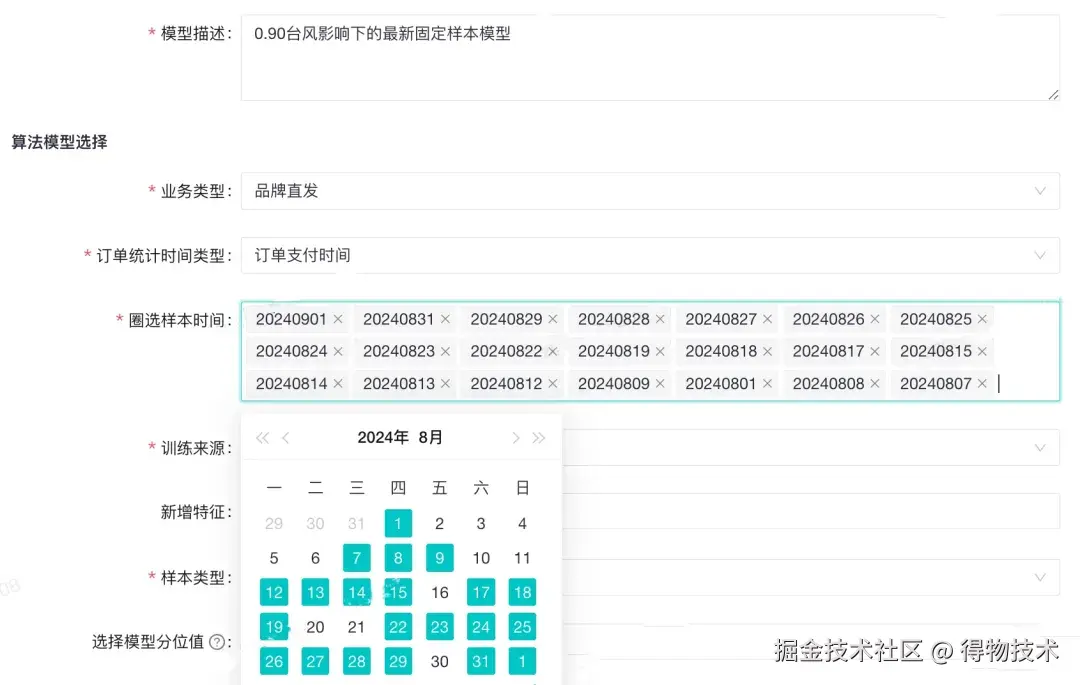Screen dimensions: 1080x685
Task: Remove the 20240828 date tag
Action: pos(660,319)
